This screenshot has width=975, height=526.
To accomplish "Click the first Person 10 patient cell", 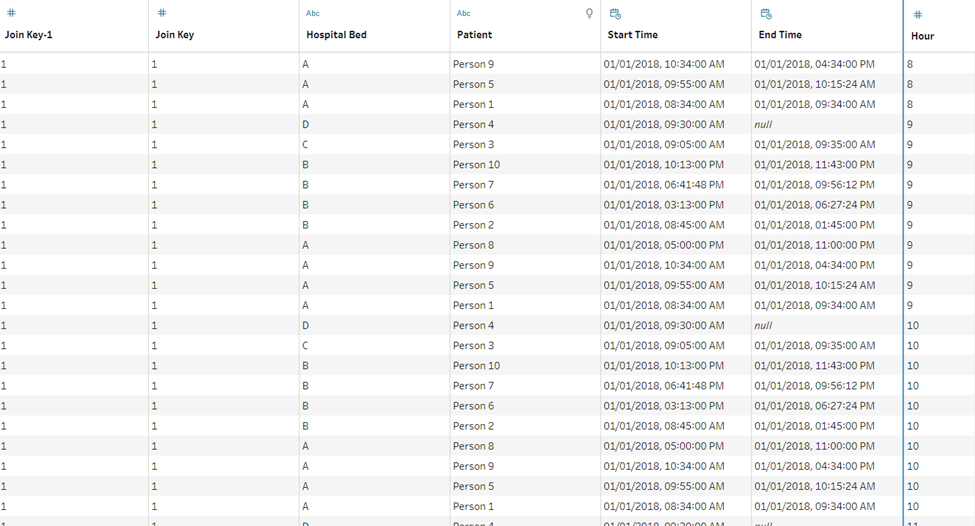I will tap(476, 165).
